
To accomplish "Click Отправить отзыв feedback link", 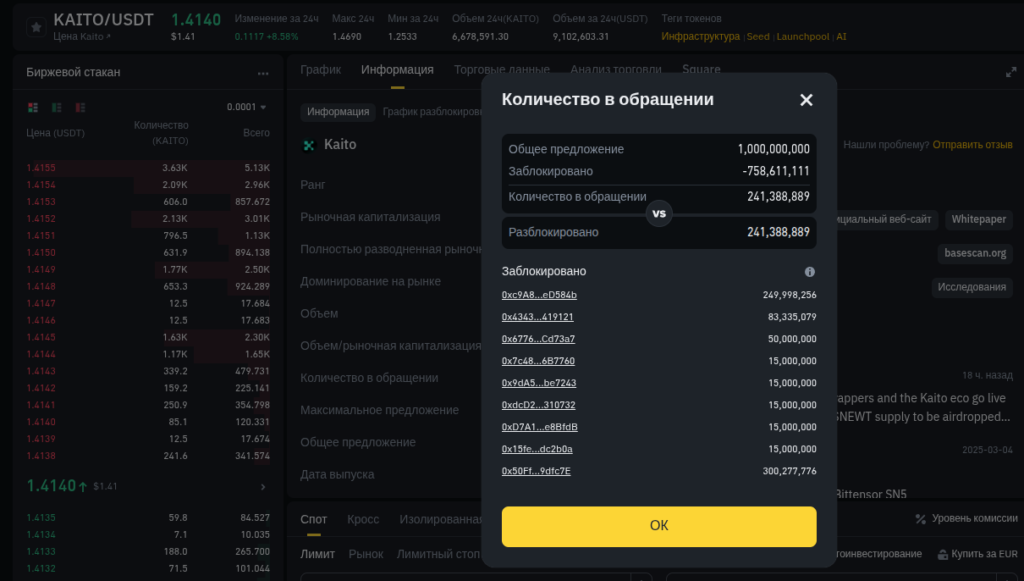I will point(972,145).
